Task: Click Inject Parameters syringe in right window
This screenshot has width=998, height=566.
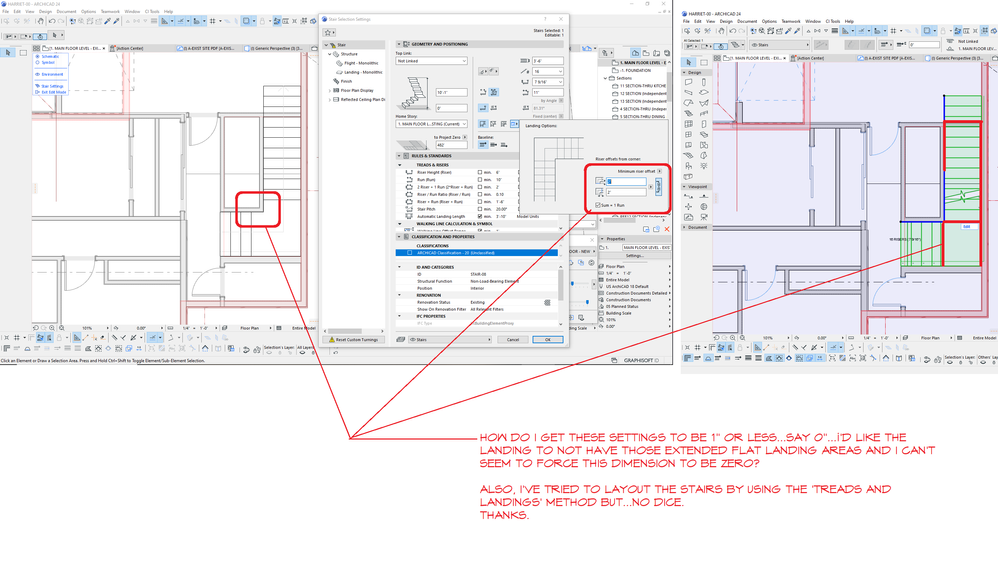Action: (796, 31)
